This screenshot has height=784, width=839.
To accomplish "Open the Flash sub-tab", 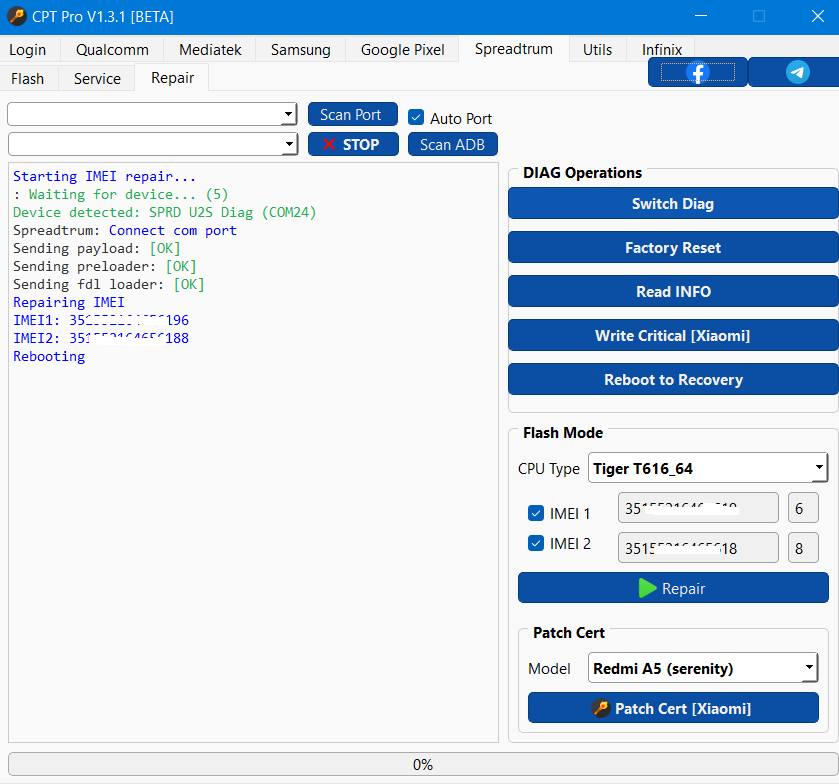I will pos(27,79).
